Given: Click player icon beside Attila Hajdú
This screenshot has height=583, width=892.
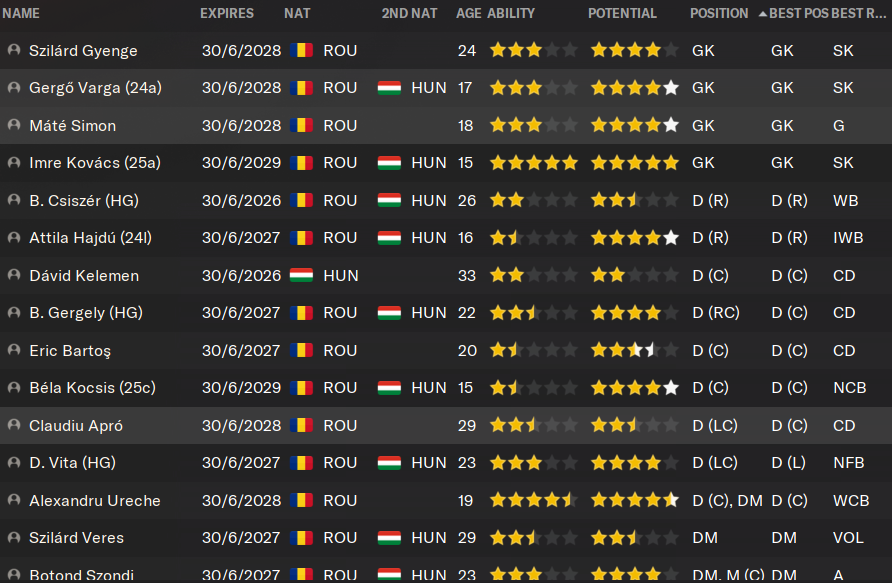Looking at the screenshot, I should 13,237.
